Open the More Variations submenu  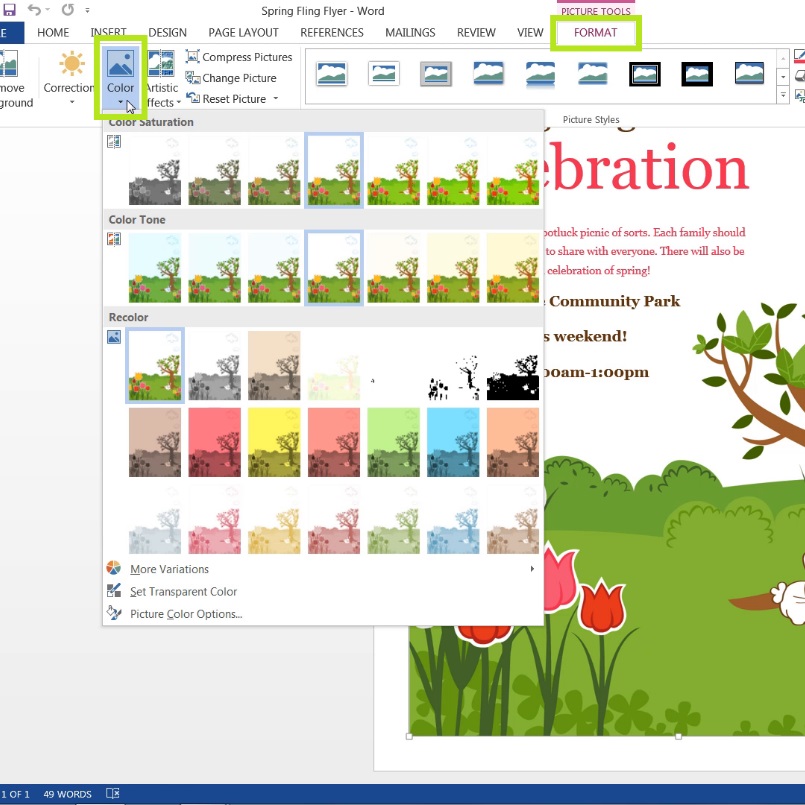pyautogui.click(x=322, y=569)
